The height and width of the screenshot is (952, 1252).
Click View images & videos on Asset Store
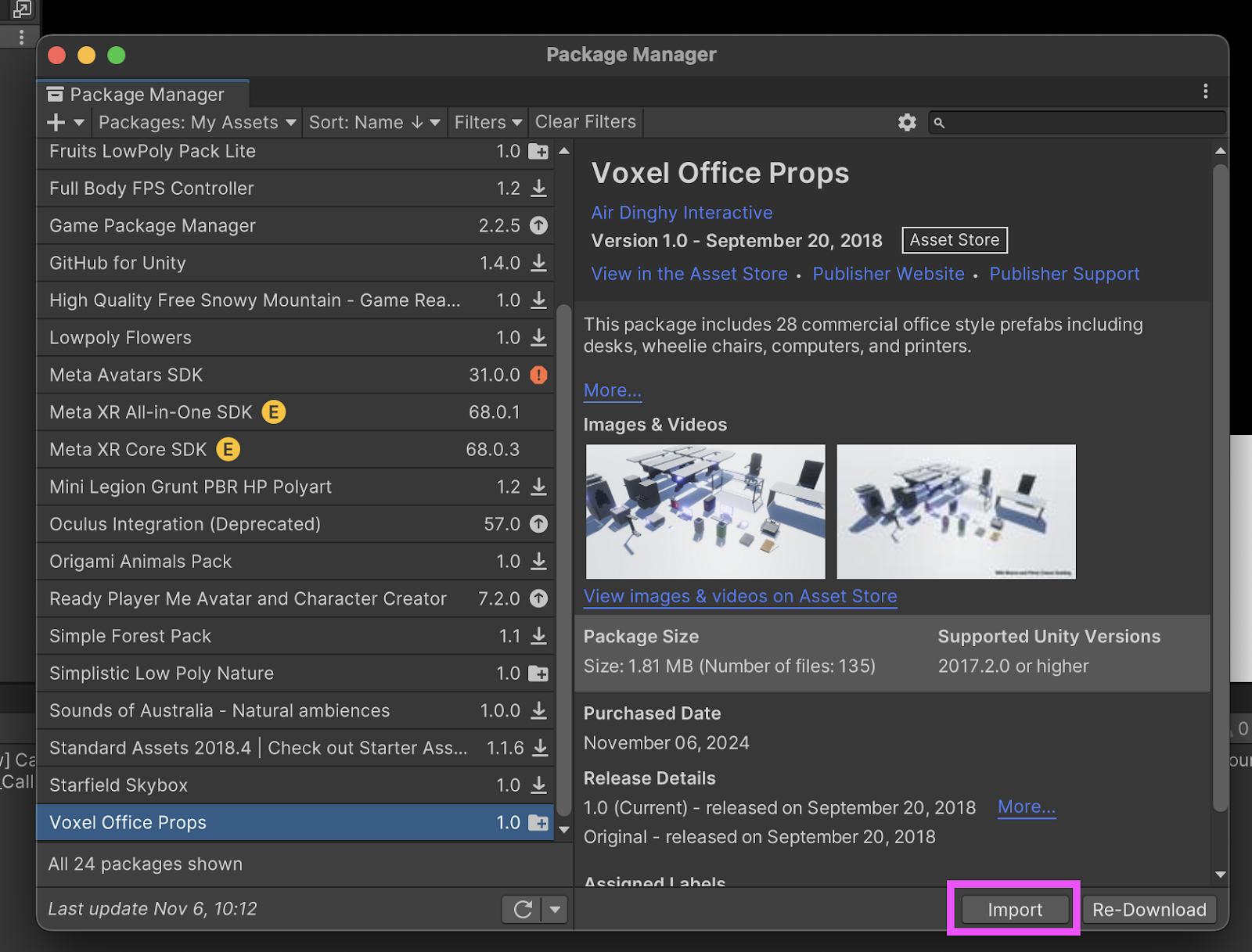coord(740,596)
